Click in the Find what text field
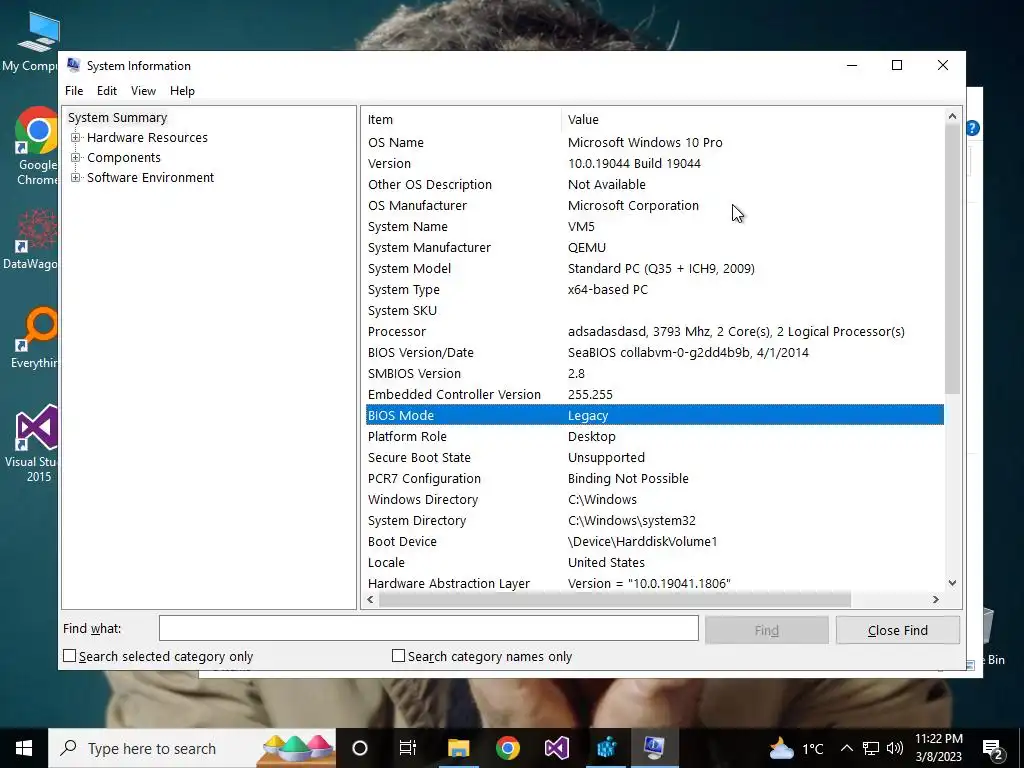The height and width of the screenshot is (768, 1024). 428,628
